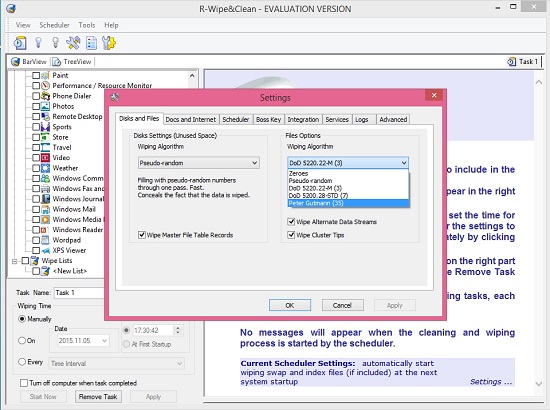Open the Scheduler menu
Screen dimensions: 550x410
[x=54, y=25]
